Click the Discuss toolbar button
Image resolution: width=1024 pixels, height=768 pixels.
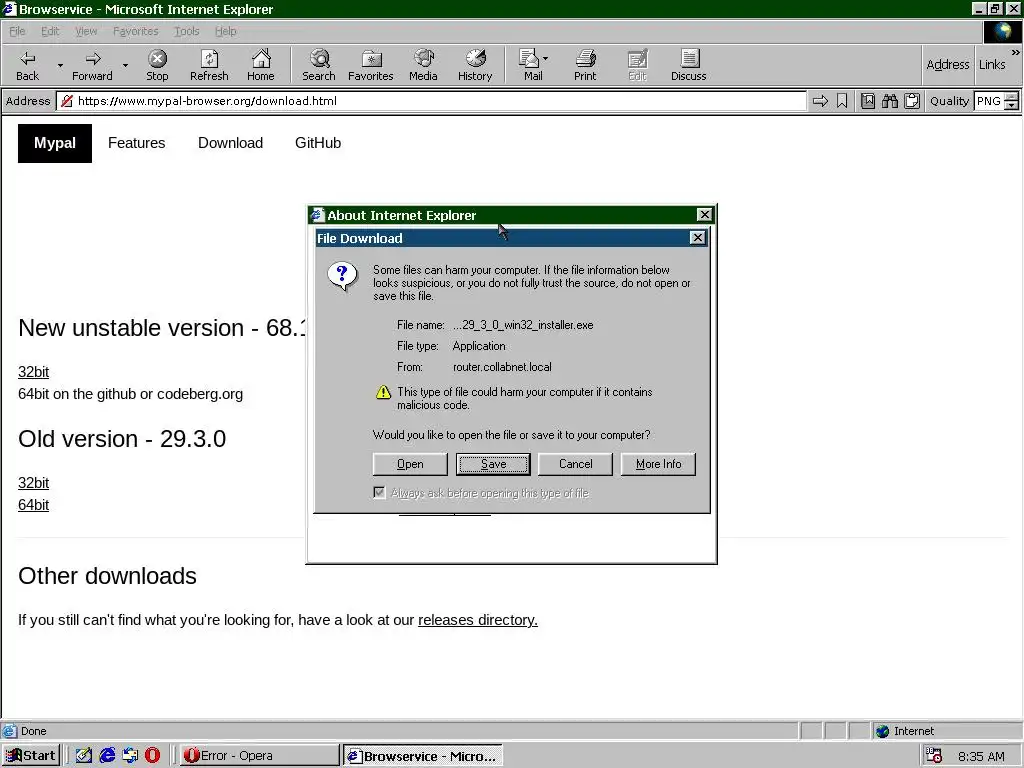tap(688, 65)
